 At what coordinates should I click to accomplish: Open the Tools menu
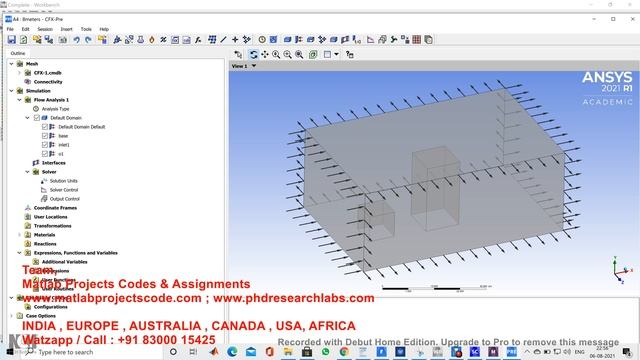[x=86, y=29]
